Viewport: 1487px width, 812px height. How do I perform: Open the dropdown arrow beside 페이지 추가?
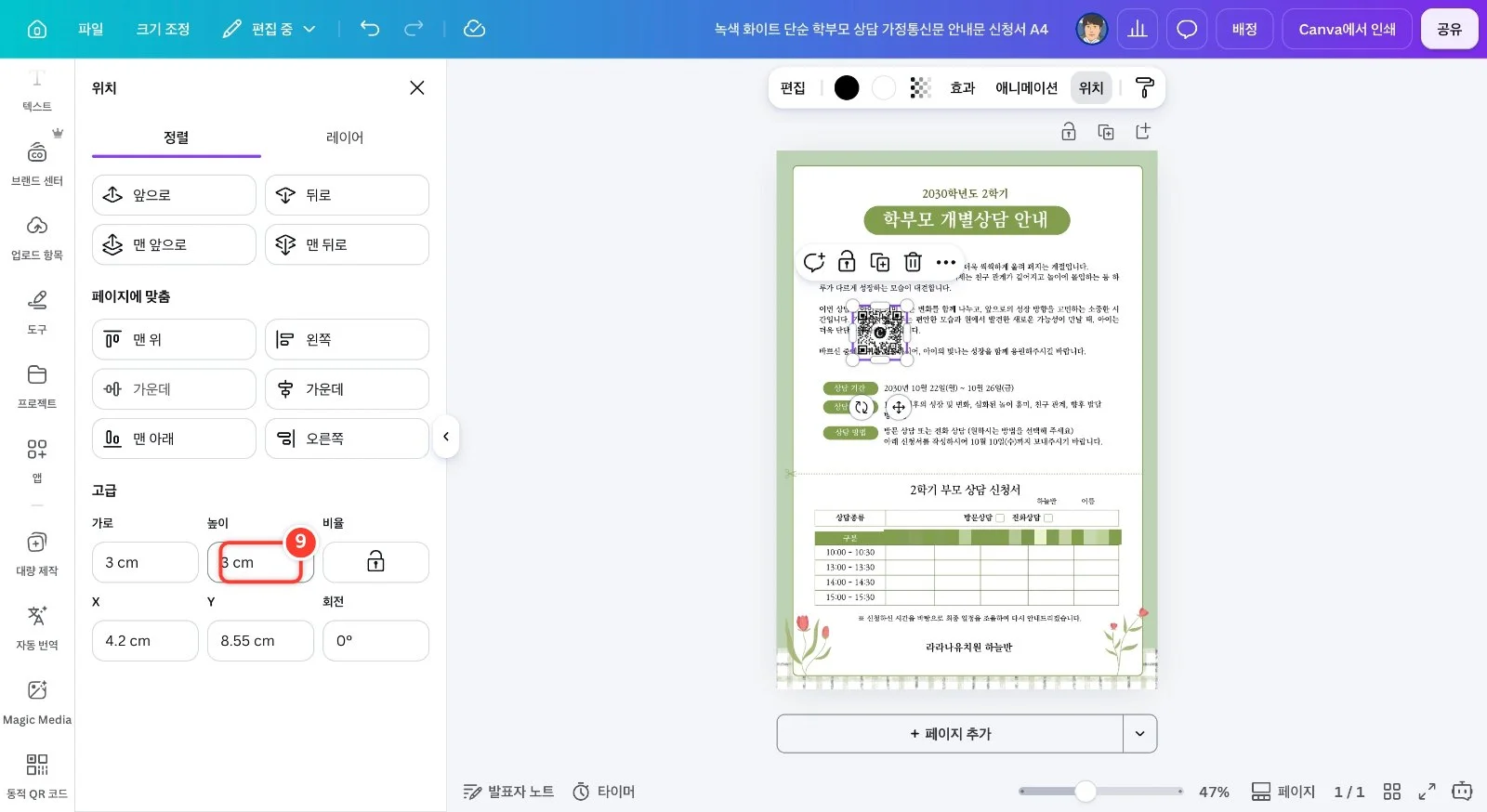tap(1140, 734)
